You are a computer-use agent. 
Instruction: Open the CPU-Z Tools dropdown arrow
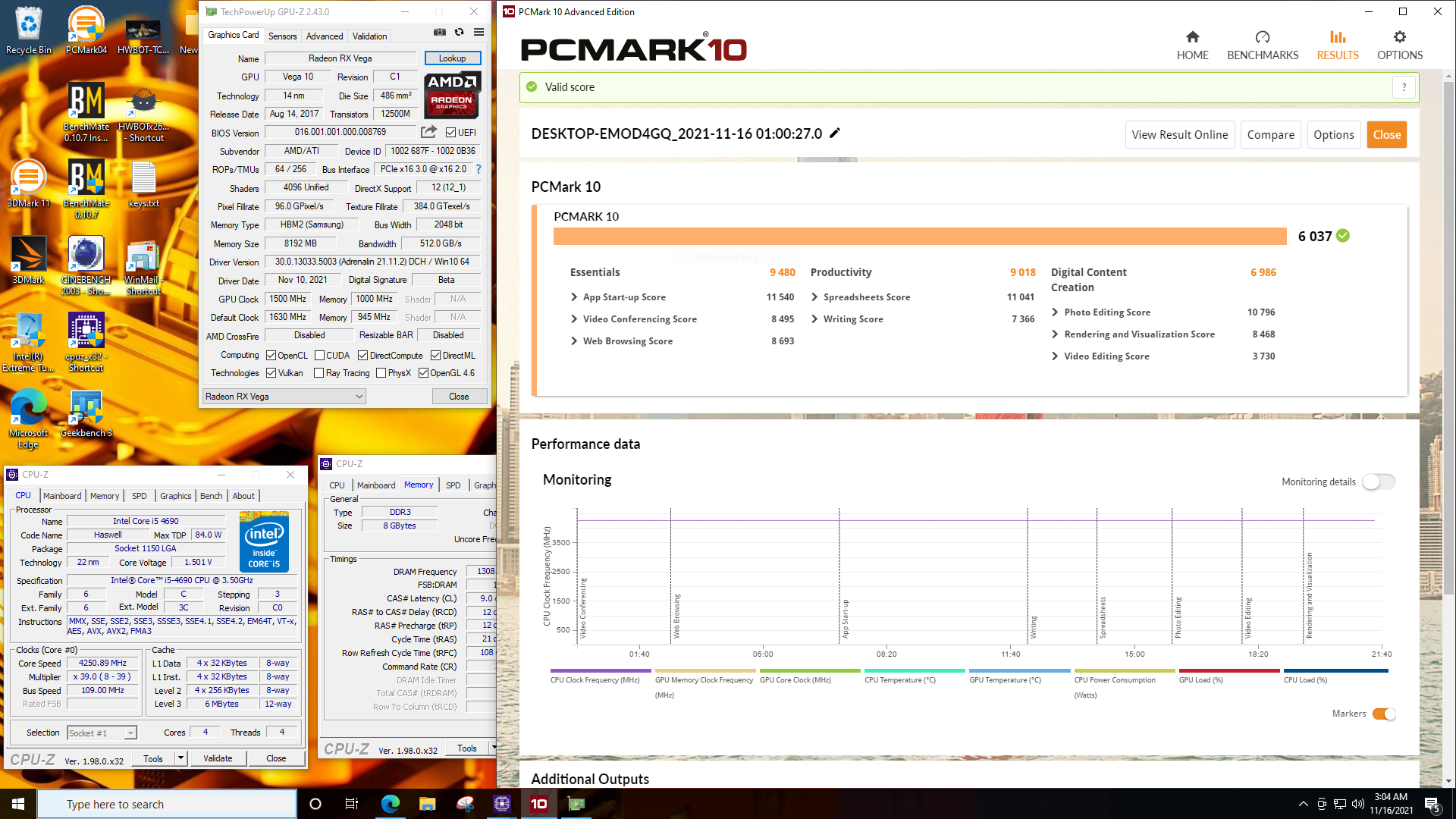point(180,758)
